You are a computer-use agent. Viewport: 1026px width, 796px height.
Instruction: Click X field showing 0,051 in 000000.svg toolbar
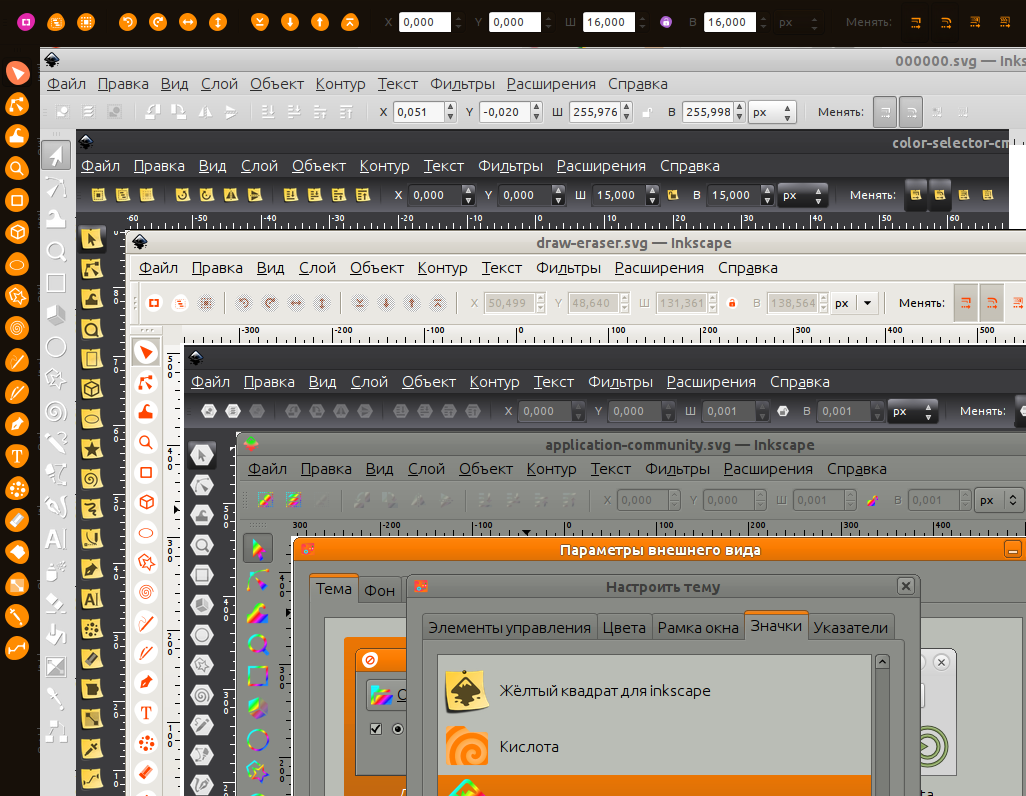tap(419, 112)
